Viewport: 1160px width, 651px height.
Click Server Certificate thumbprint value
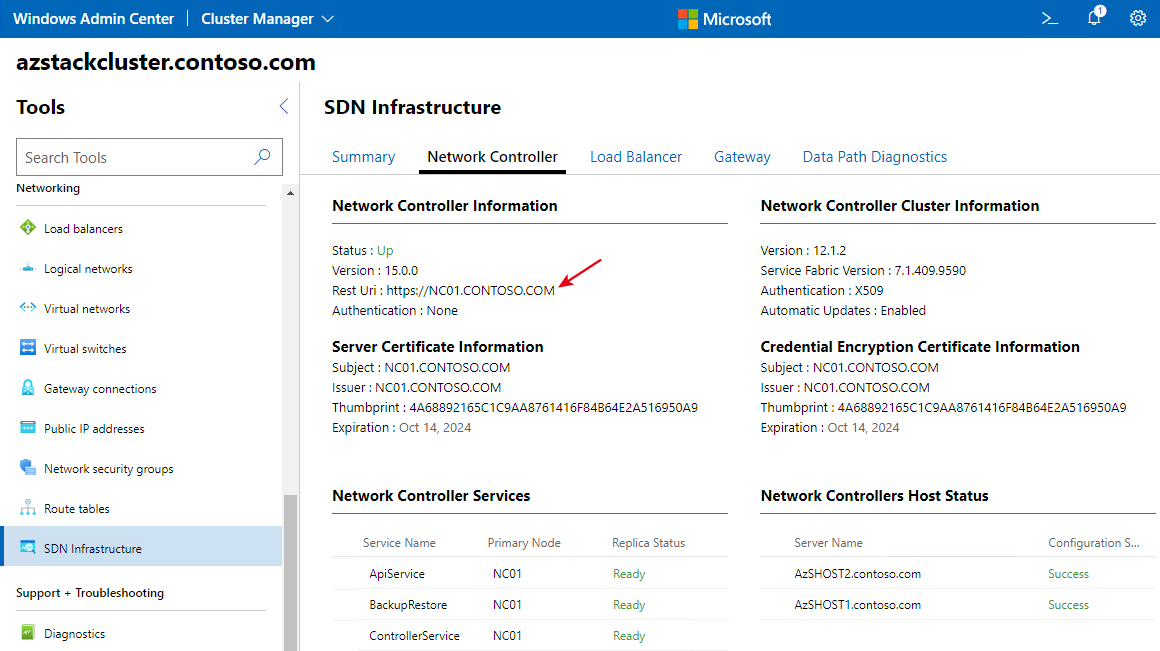click(553, 408)
